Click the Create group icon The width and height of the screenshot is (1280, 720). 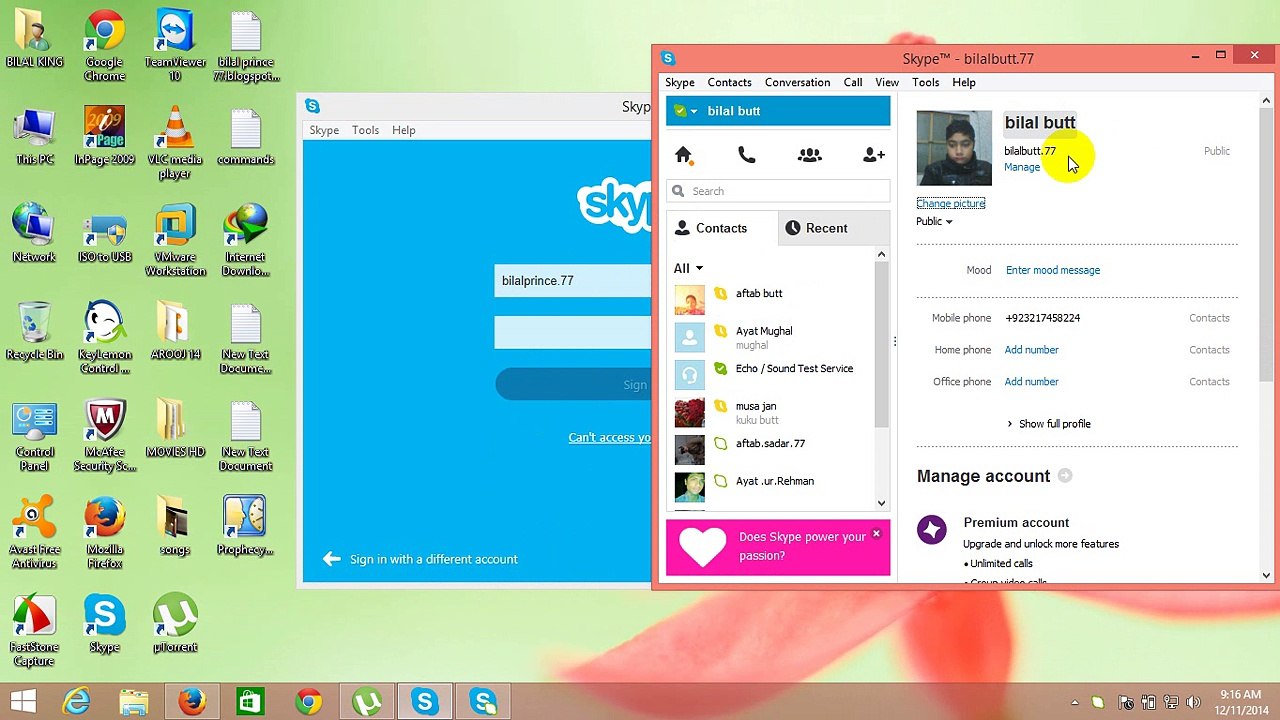pyautogui.click(x=810, y=155)
